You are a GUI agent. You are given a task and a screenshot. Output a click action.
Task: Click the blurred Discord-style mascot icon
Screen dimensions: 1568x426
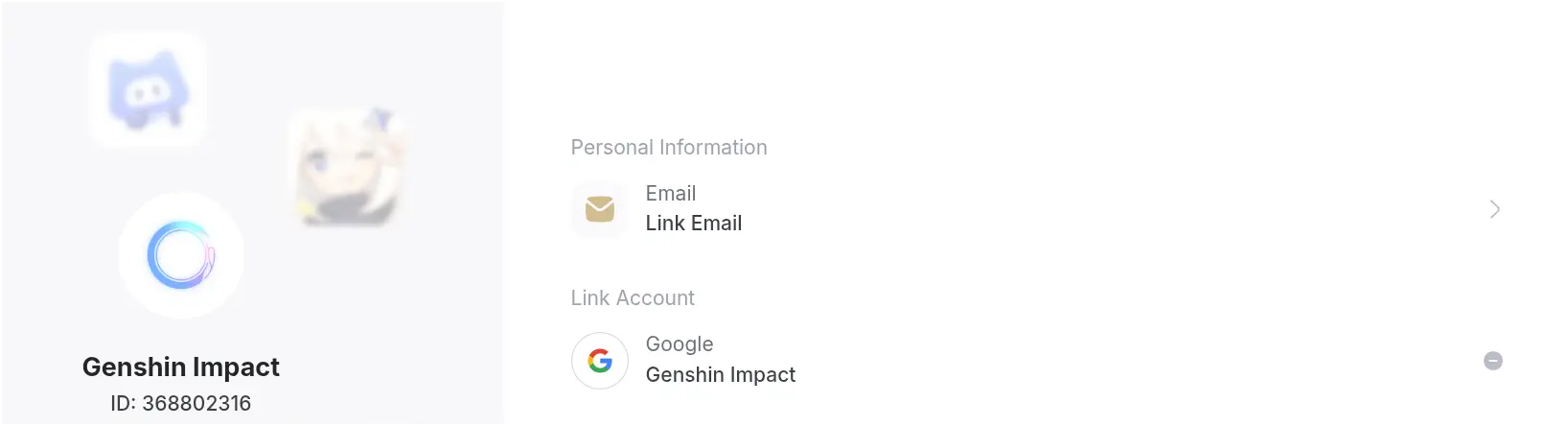(x=148, y=89)
